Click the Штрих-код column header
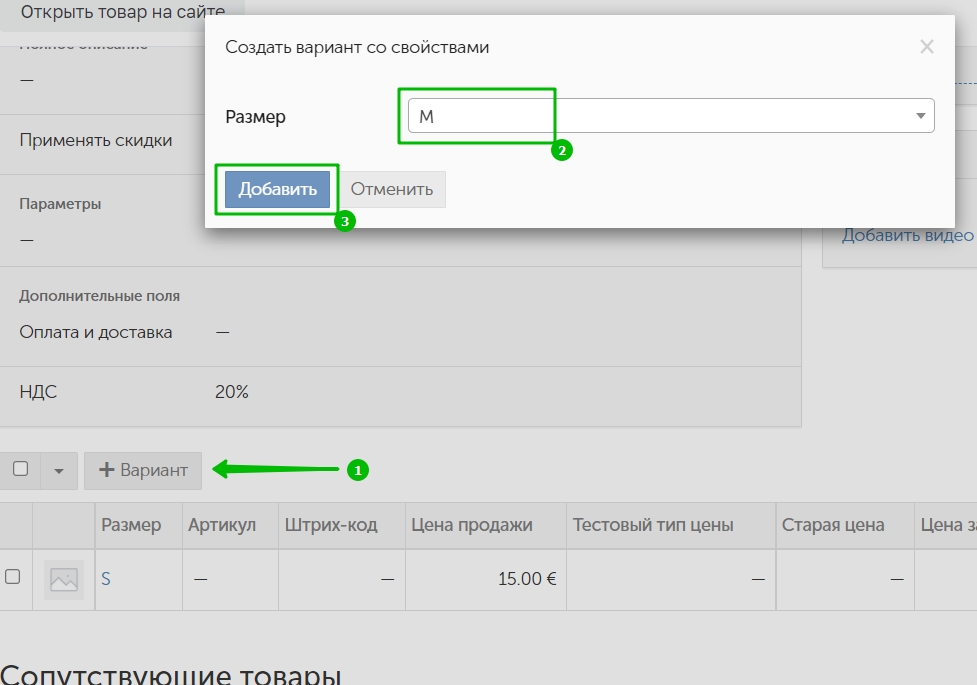The width and height of the screenshot is (977, 685). 331,525
